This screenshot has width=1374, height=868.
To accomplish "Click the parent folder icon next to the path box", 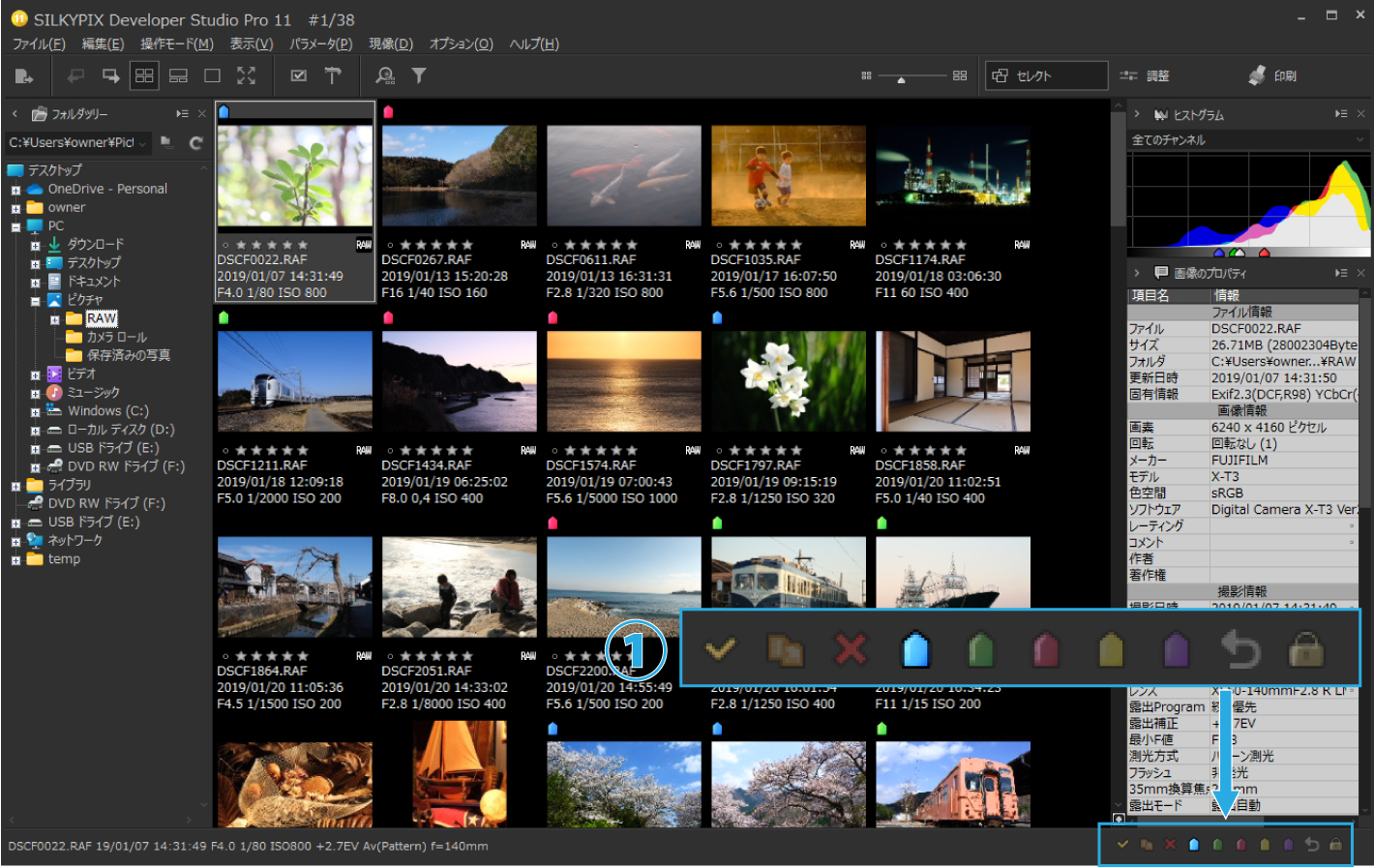I will [x=166, y=142].
